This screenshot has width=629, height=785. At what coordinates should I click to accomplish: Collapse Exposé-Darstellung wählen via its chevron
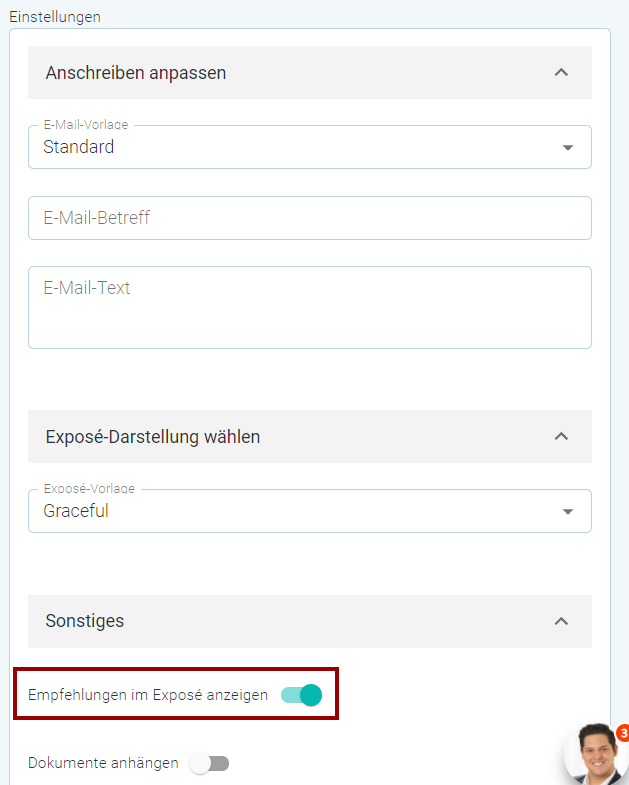click(561, 437)
